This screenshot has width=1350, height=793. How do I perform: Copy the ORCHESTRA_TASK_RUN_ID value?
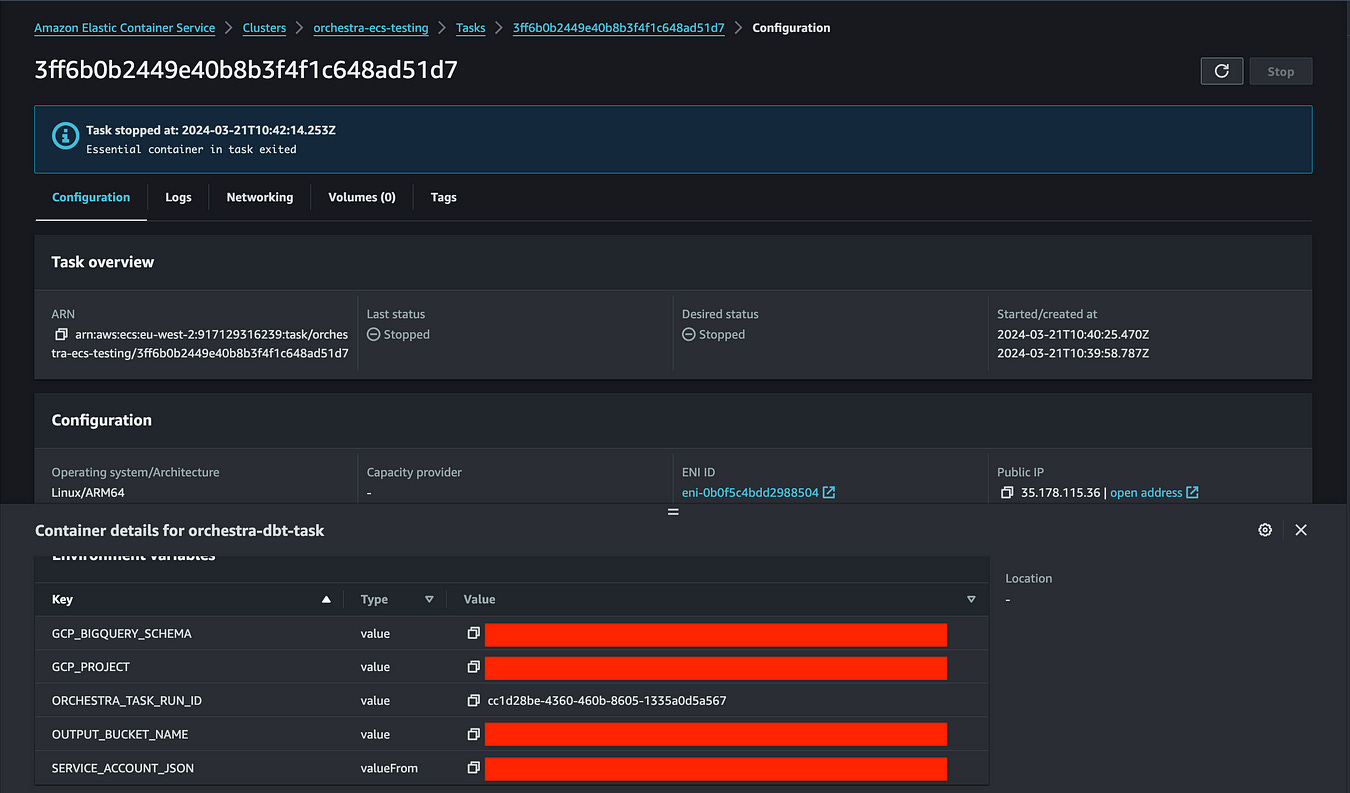(x=474, y=701)
